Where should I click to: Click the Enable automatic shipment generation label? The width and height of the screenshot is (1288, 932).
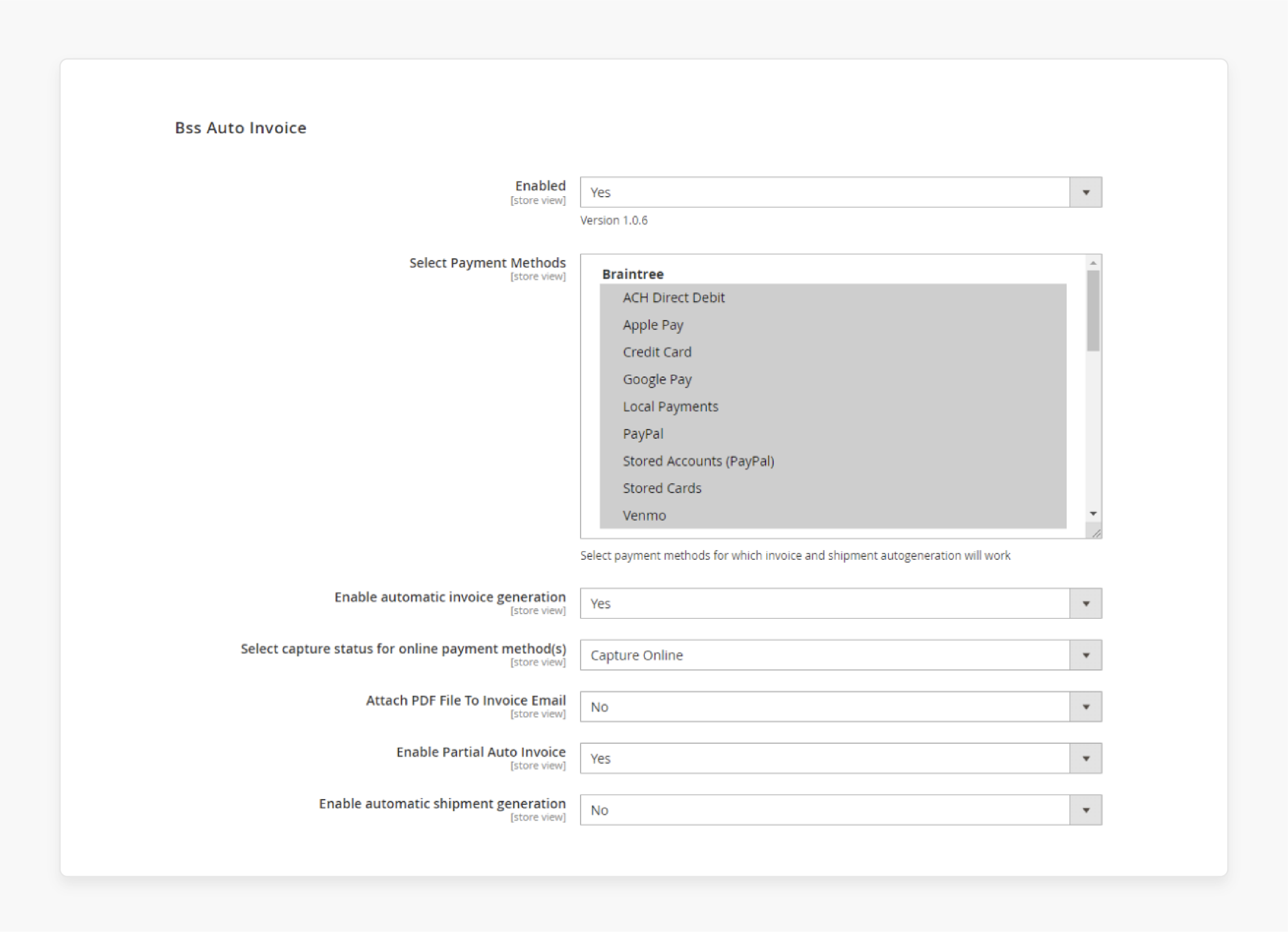[442, 804]
